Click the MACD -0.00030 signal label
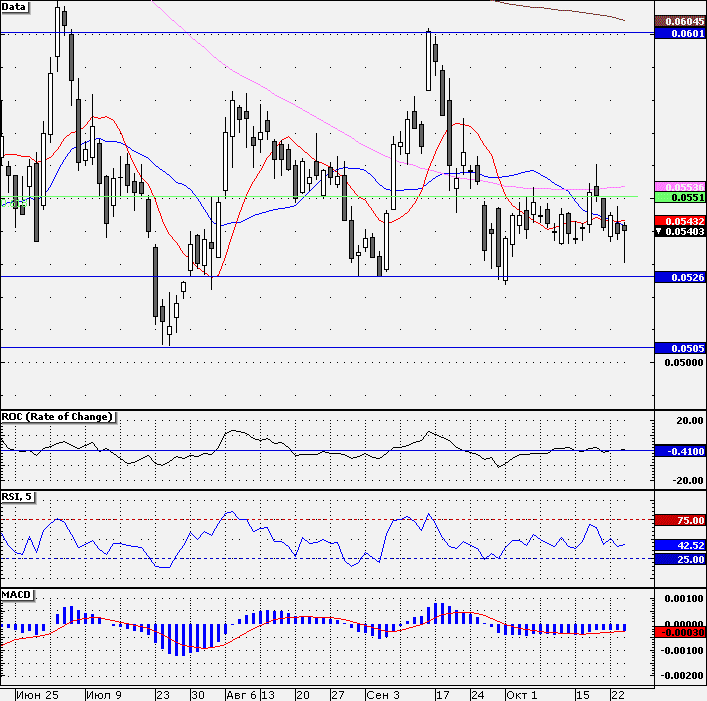The image size is (707, 701). (680, 632)
